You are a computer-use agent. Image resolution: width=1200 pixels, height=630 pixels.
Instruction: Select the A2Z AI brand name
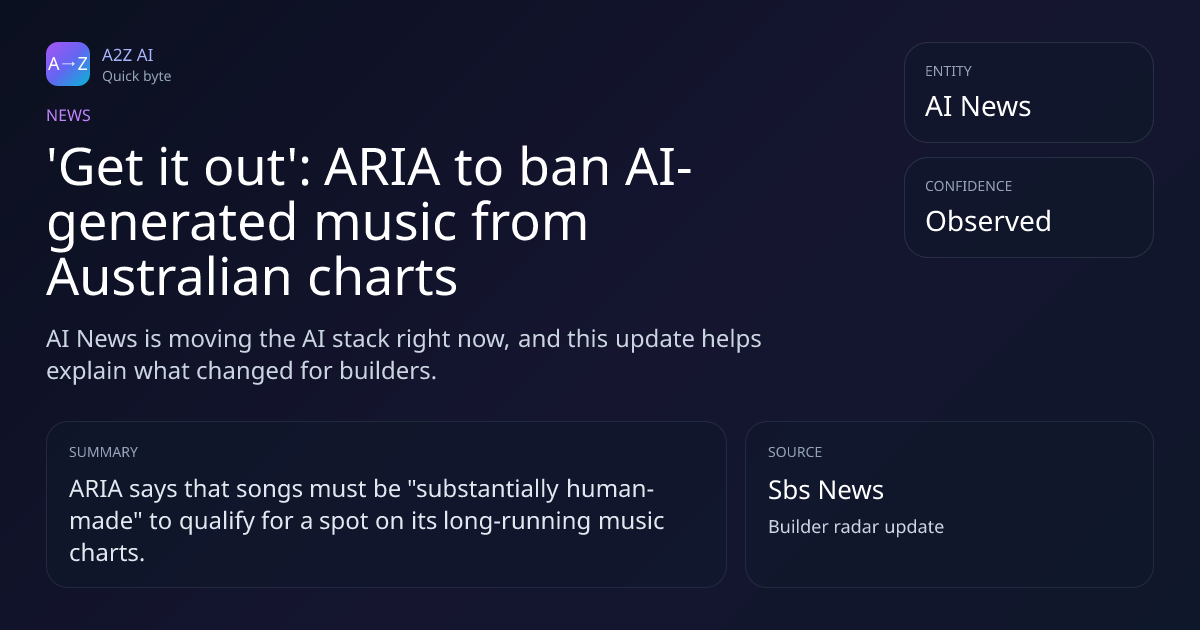128,55
